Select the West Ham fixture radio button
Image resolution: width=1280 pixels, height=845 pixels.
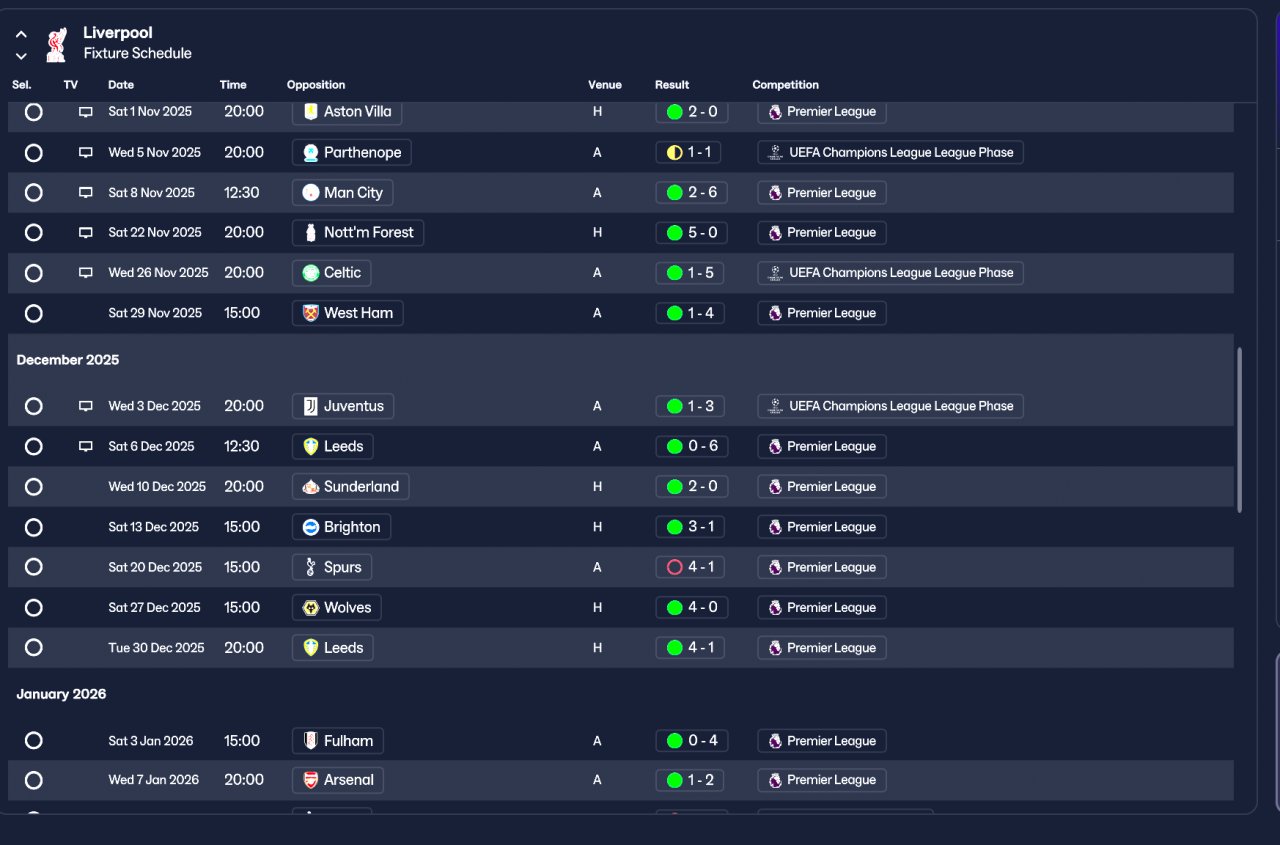(34, 314)
